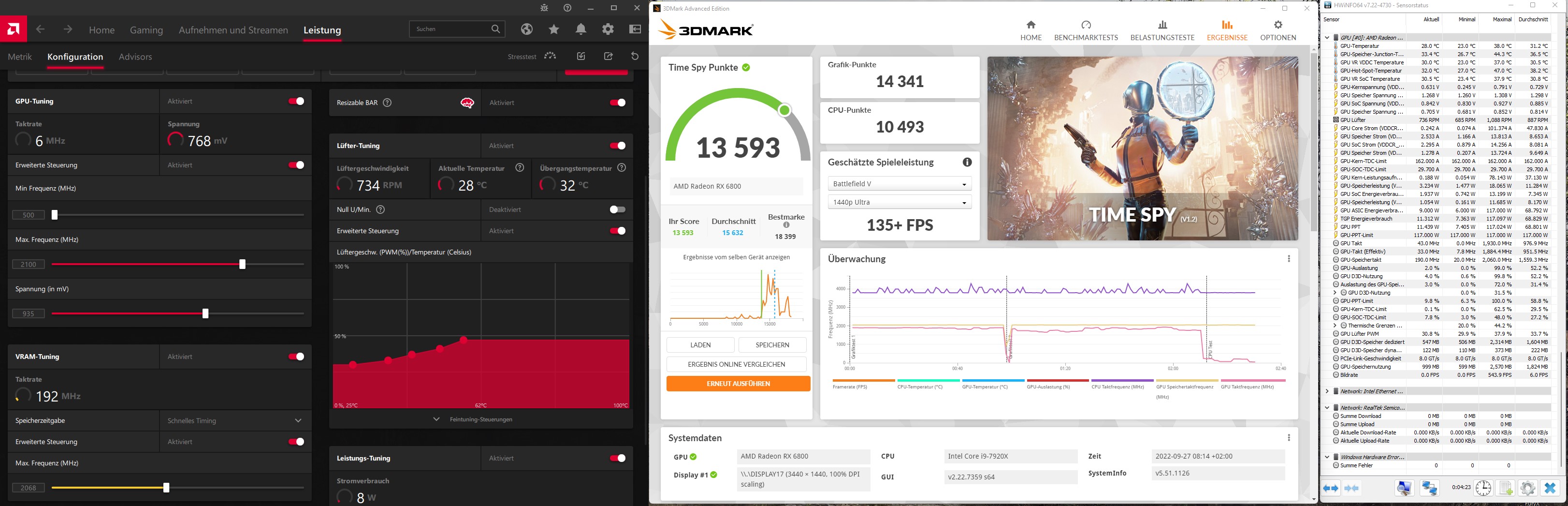Click ERGEBNIS ONLINE VERGLEICHEN button
This screenshot has width=1568, height=506.
coord(737,364)
